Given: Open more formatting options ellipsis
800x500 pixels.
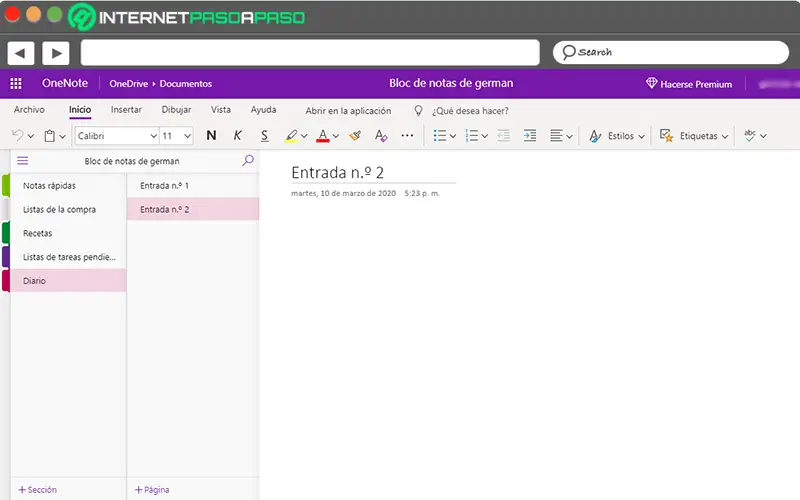Looking at the screenshot, I should [407, 136].
